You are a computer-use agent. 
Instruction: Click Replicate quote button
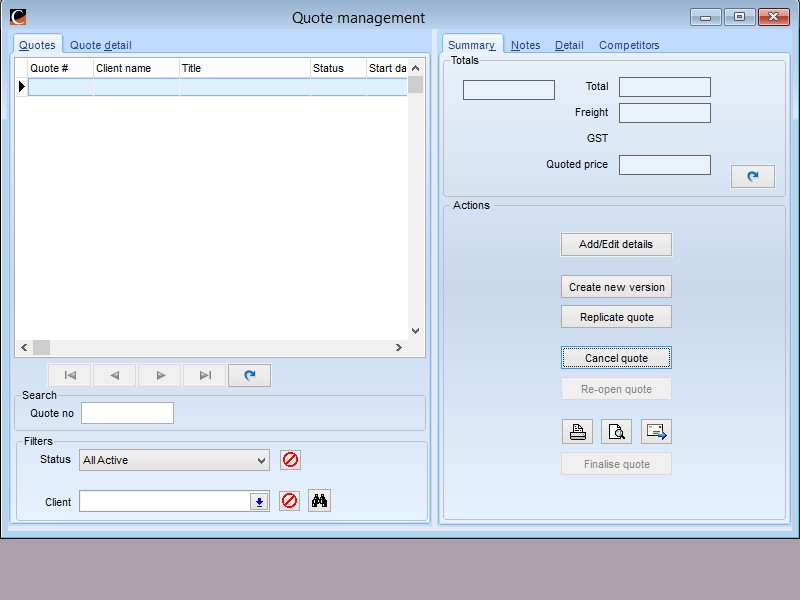pos(616,317)
